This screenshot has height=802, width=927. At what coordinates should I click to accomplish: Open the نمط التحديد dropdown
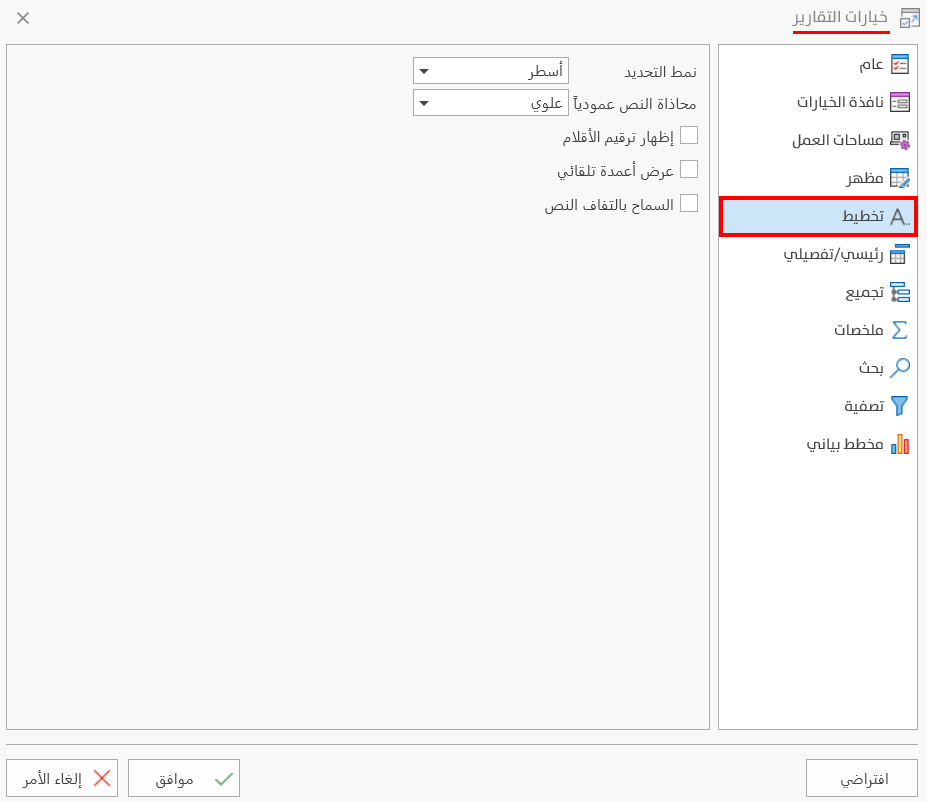[425, 70]
